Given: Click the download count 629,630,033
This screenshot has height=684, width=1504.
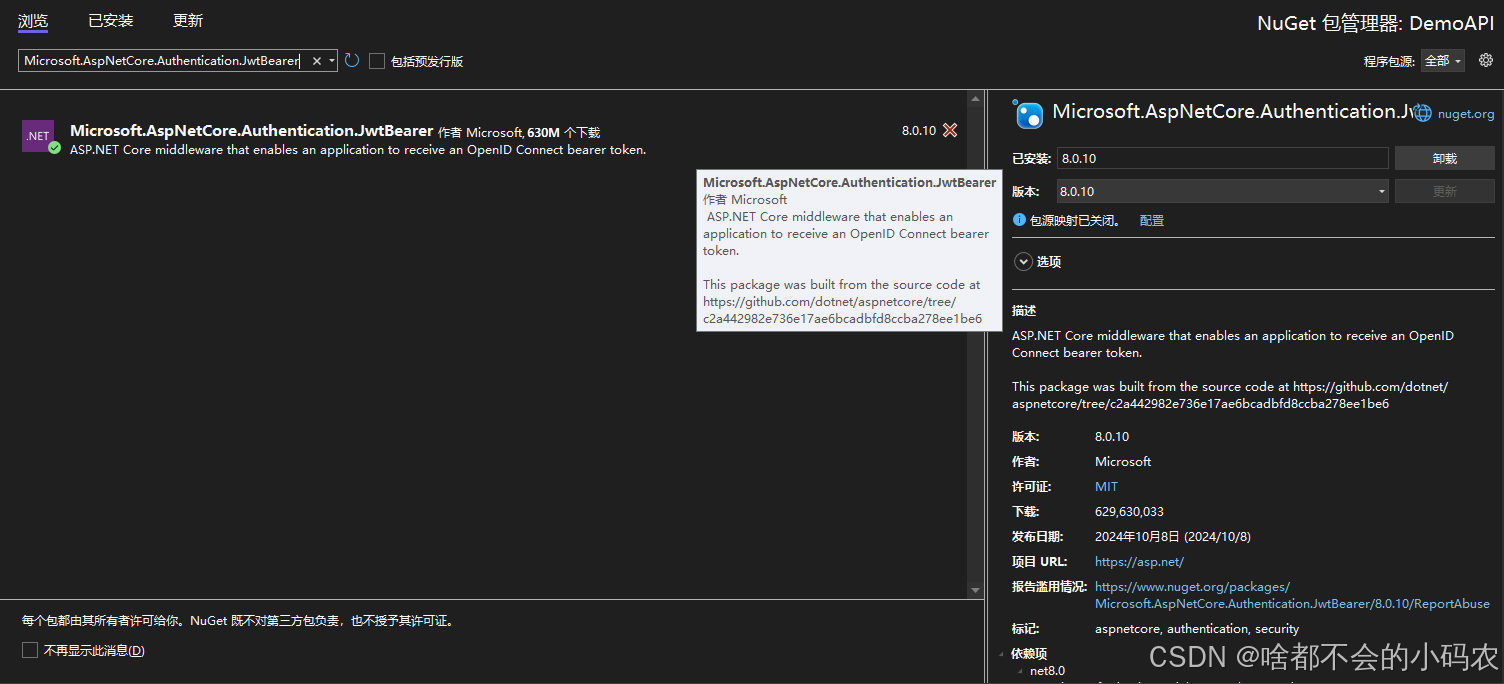Looking at the screenshot, I should (x=1129, y=512).
